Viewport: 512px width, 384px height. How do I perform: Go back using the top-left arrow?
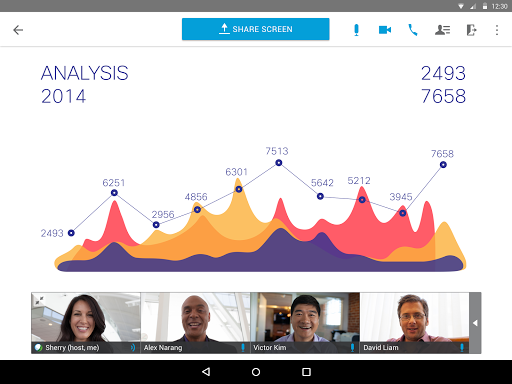[18, 30]
